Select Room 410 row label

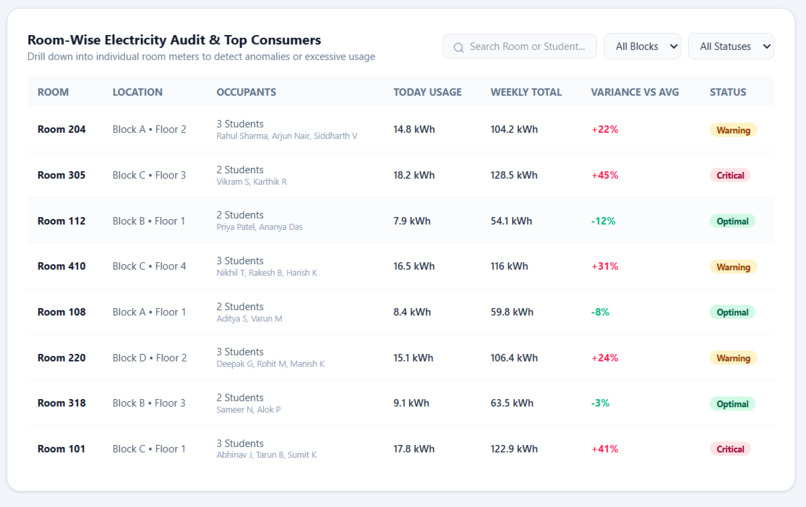coord(62,266)
